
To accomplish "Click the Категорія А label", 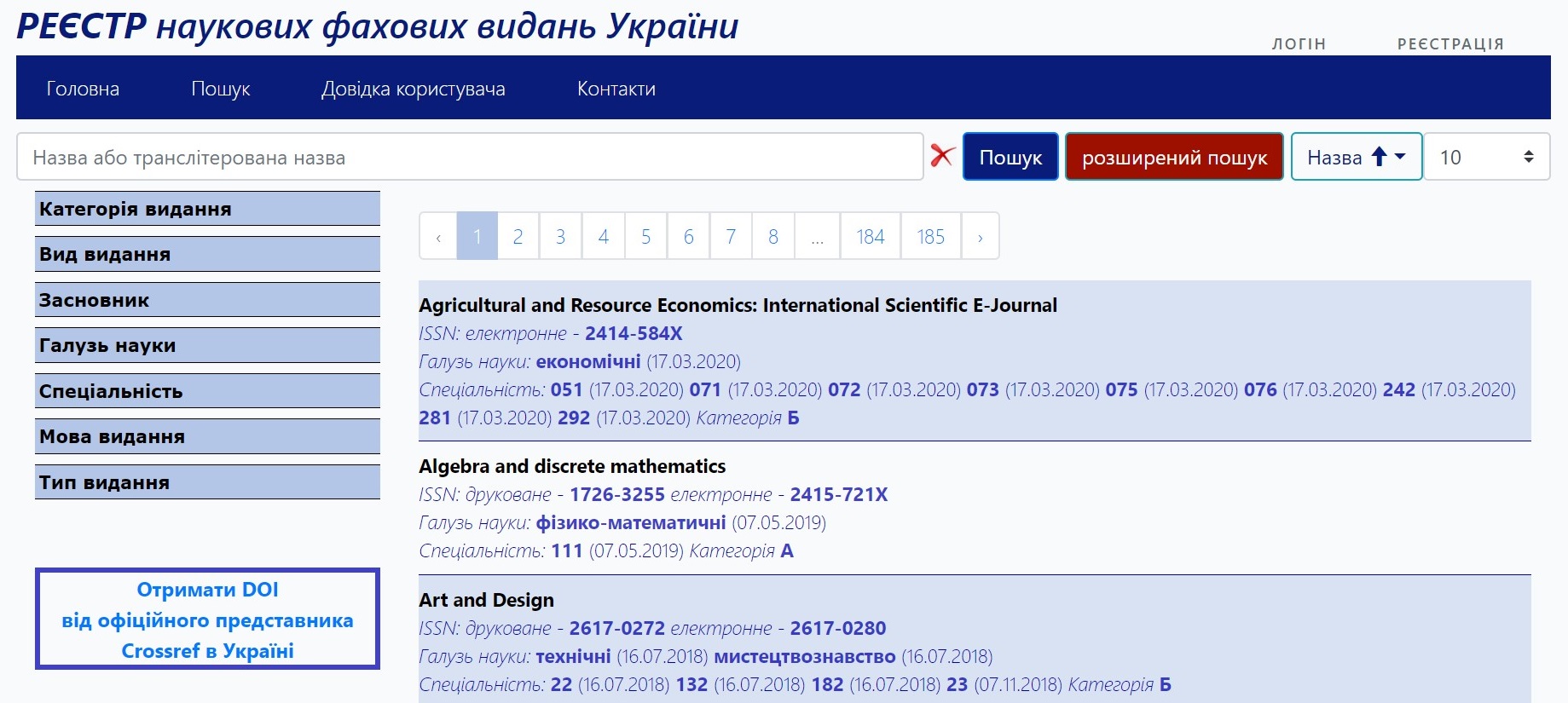I will pos(741,550).
